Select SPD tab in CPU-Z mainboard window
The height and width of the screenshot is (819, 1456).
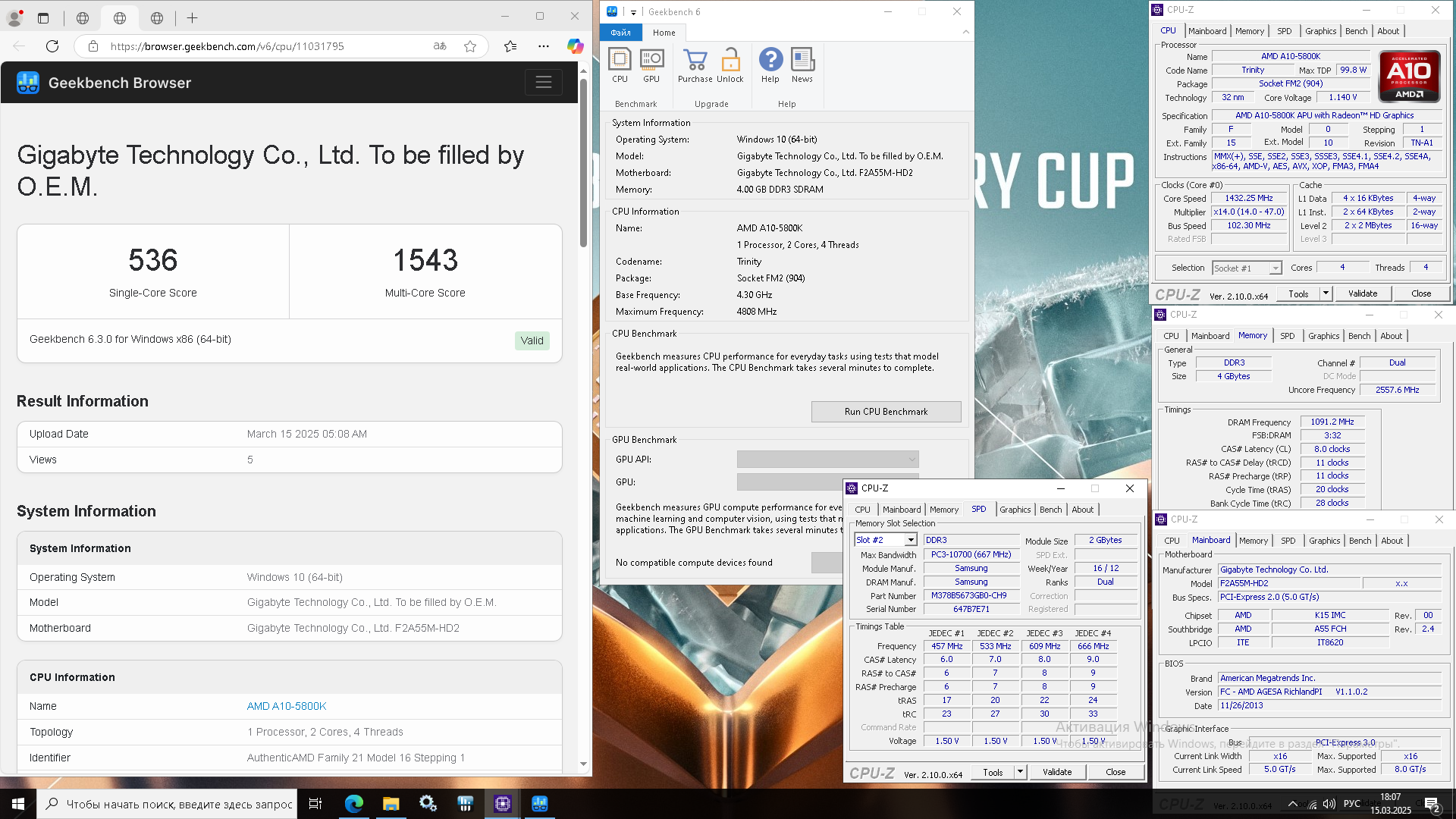click(1288, 541)
